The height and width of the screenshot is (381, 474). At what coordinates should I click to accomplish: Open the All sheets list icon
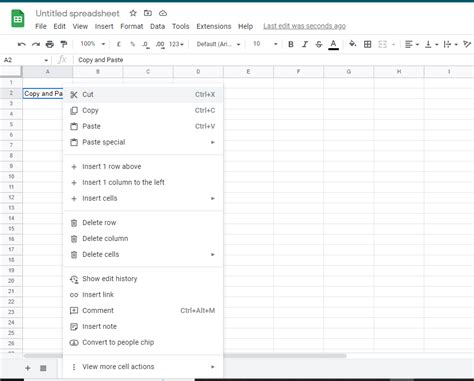coord(43,368)
